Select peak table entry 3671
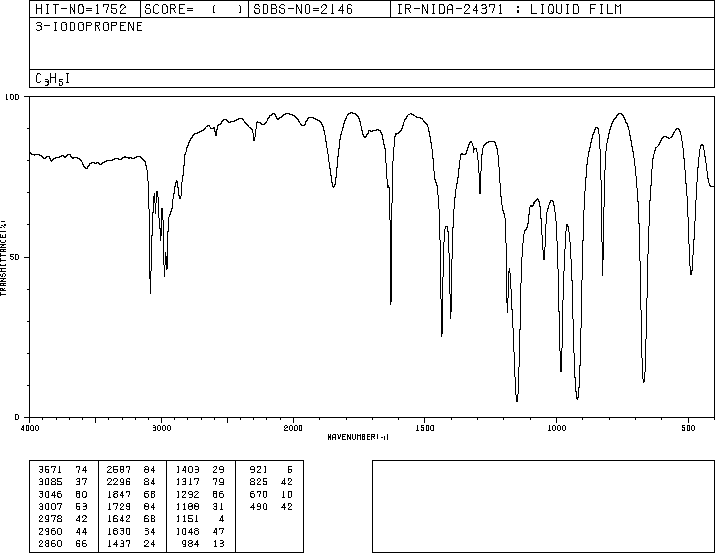Viewport: 715px width, 553px height. coord(50,470)
